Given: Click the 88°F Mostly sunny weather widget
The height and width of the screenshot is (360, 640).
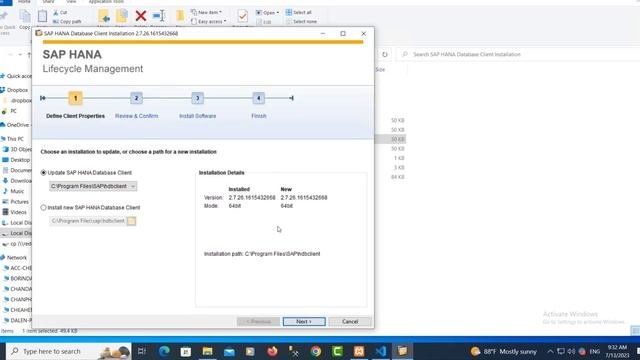Looking at the screenshot, I should pos(503,351).
